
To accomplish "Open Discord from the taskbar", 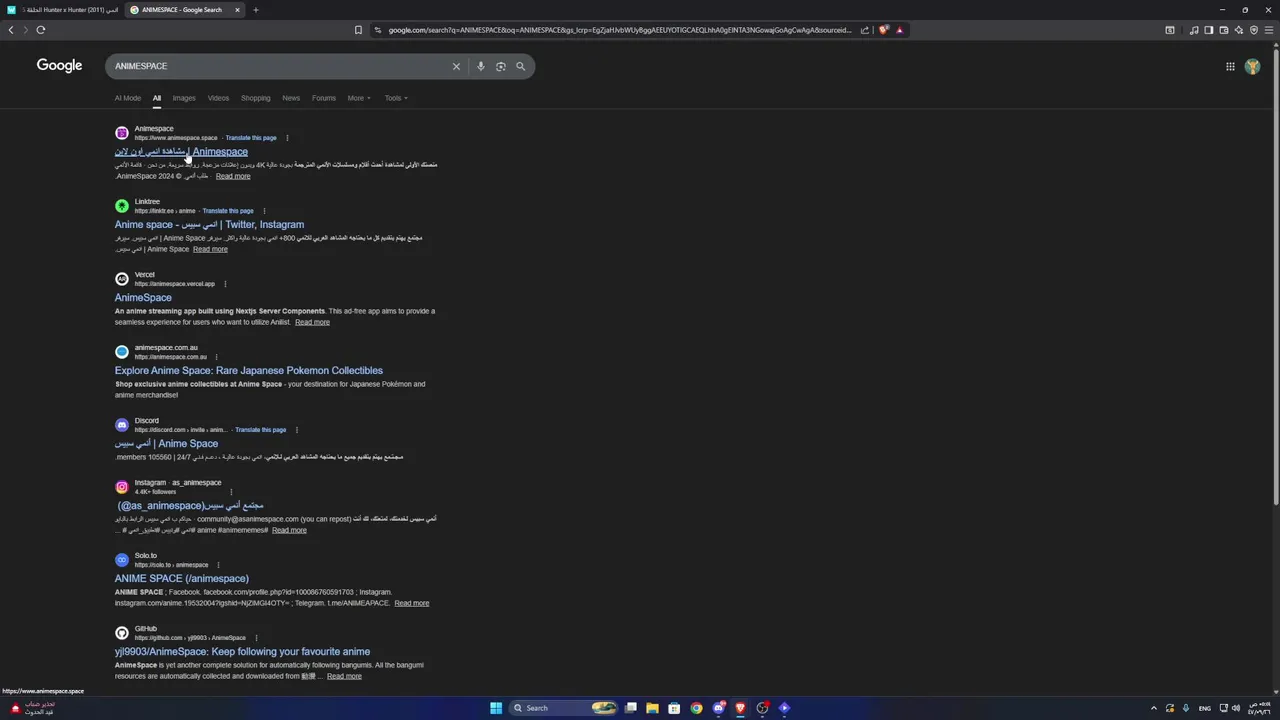I will pos(718,708).
